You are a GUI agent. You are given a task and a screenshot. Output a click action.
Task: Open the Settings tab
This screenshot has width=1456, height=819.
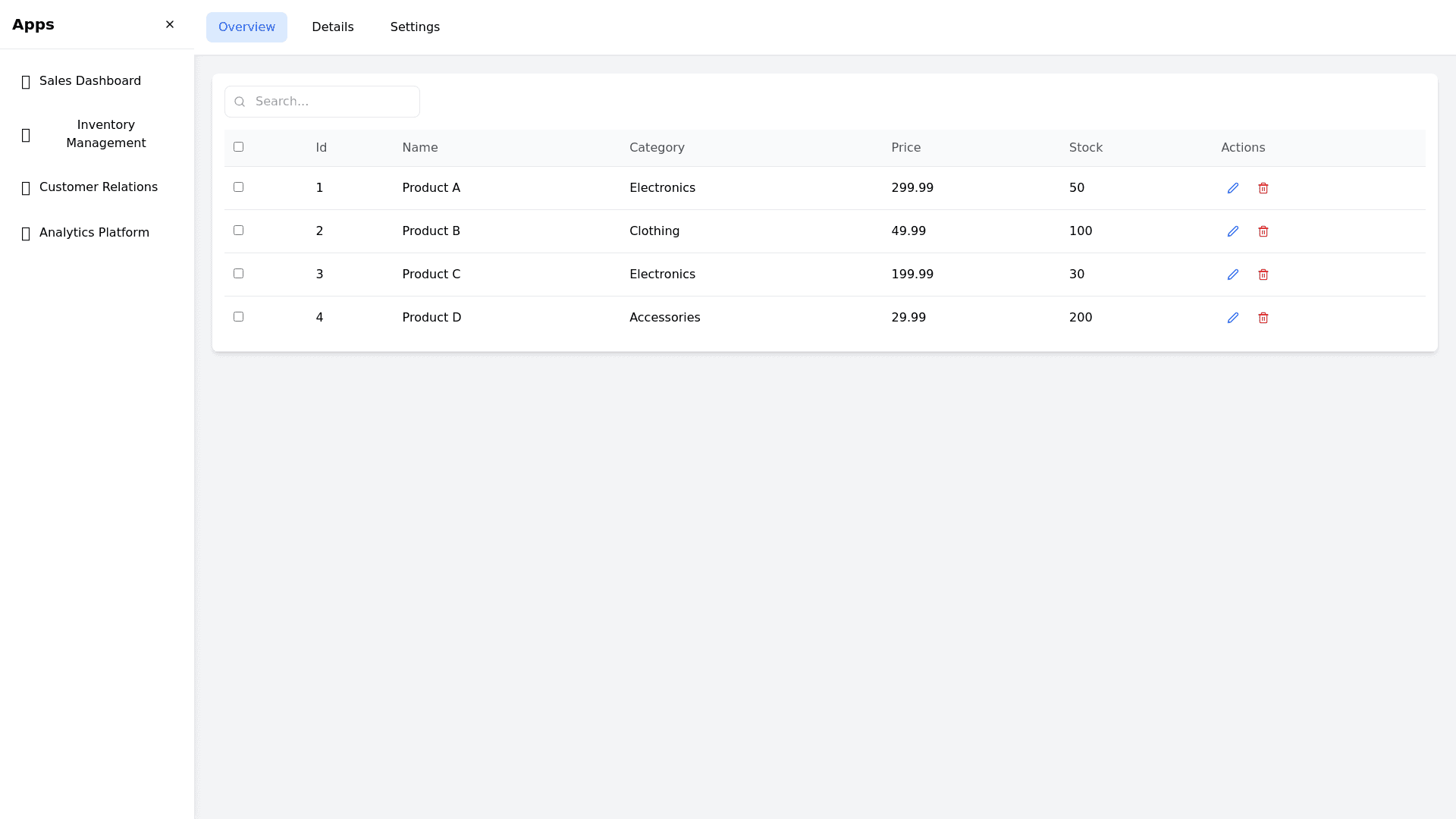point(415,27)
